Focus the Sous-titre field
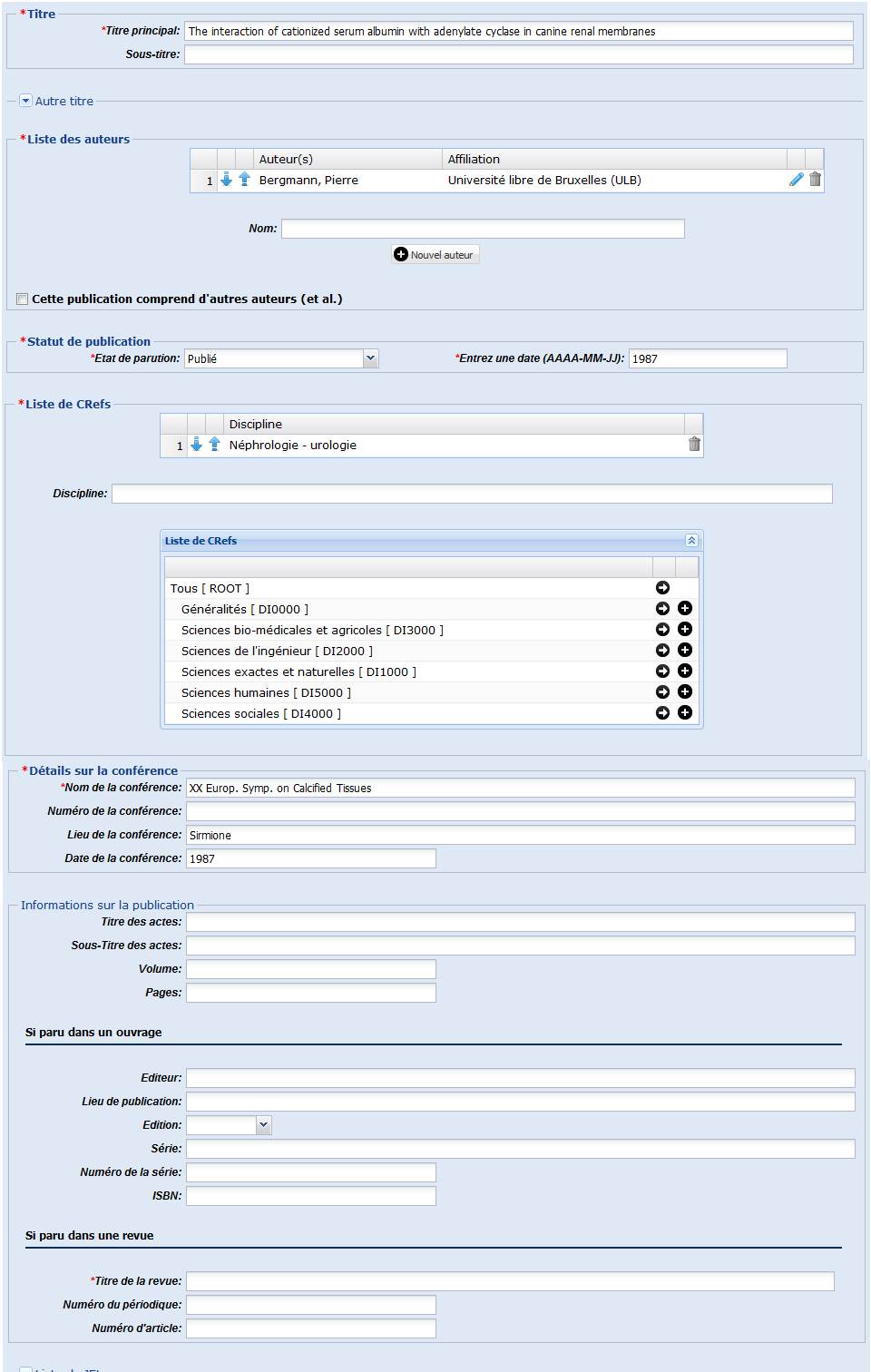 (519, 54)
